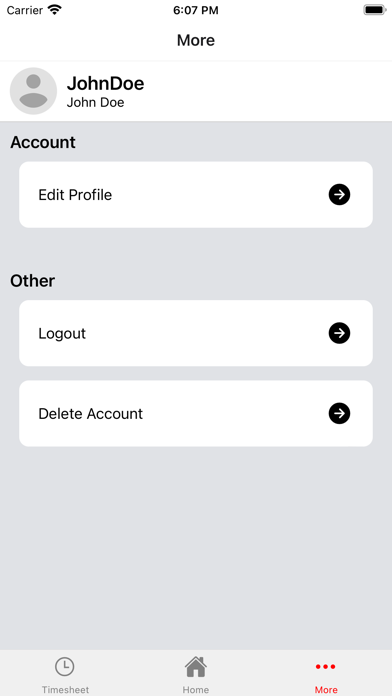Choose the Logout option
392x696 pixels.
coord(196,333)
